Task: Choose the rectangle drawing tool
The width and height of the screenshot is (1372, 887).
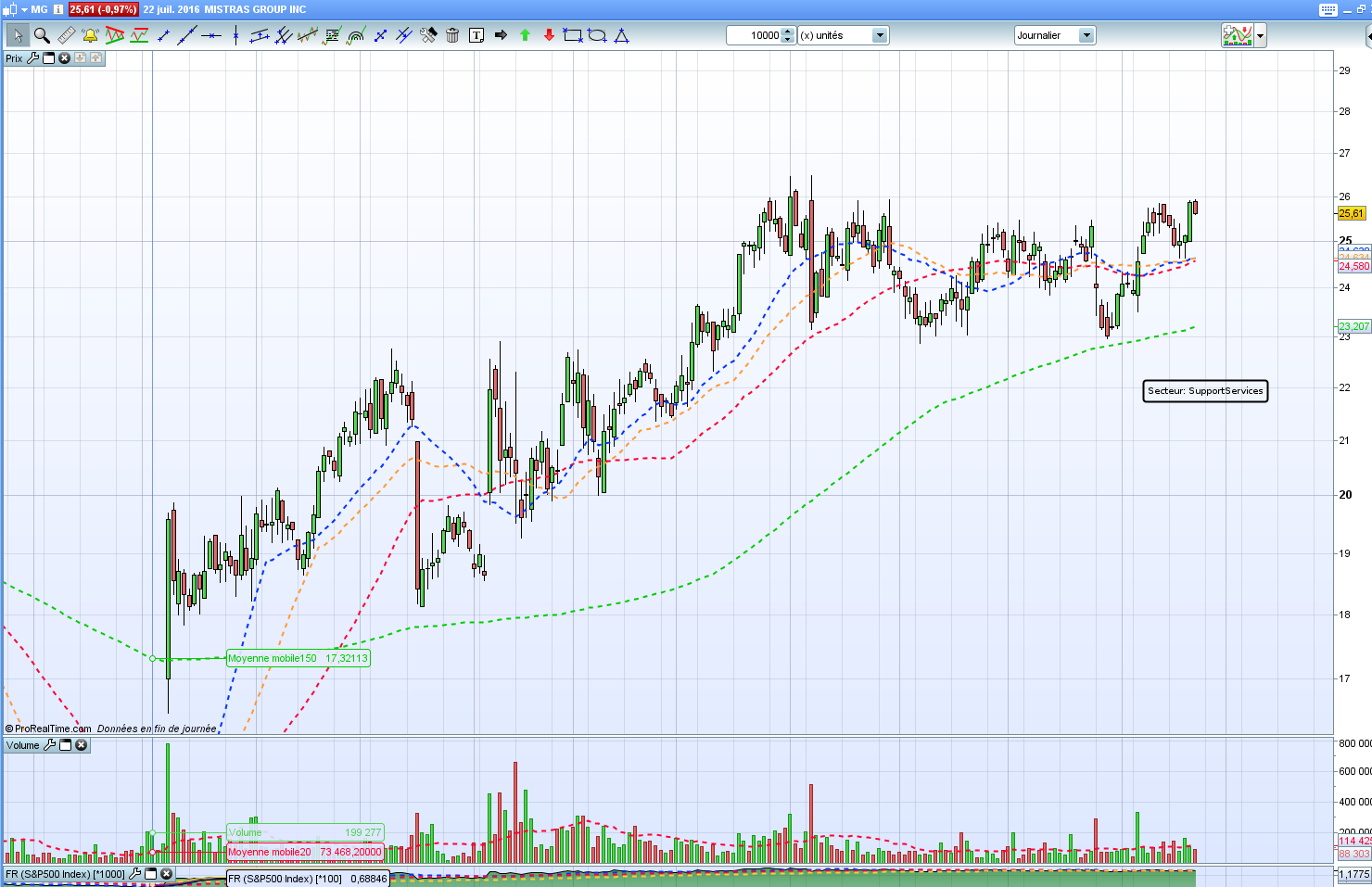Action: pyautogui.click(x=573, y=35)
